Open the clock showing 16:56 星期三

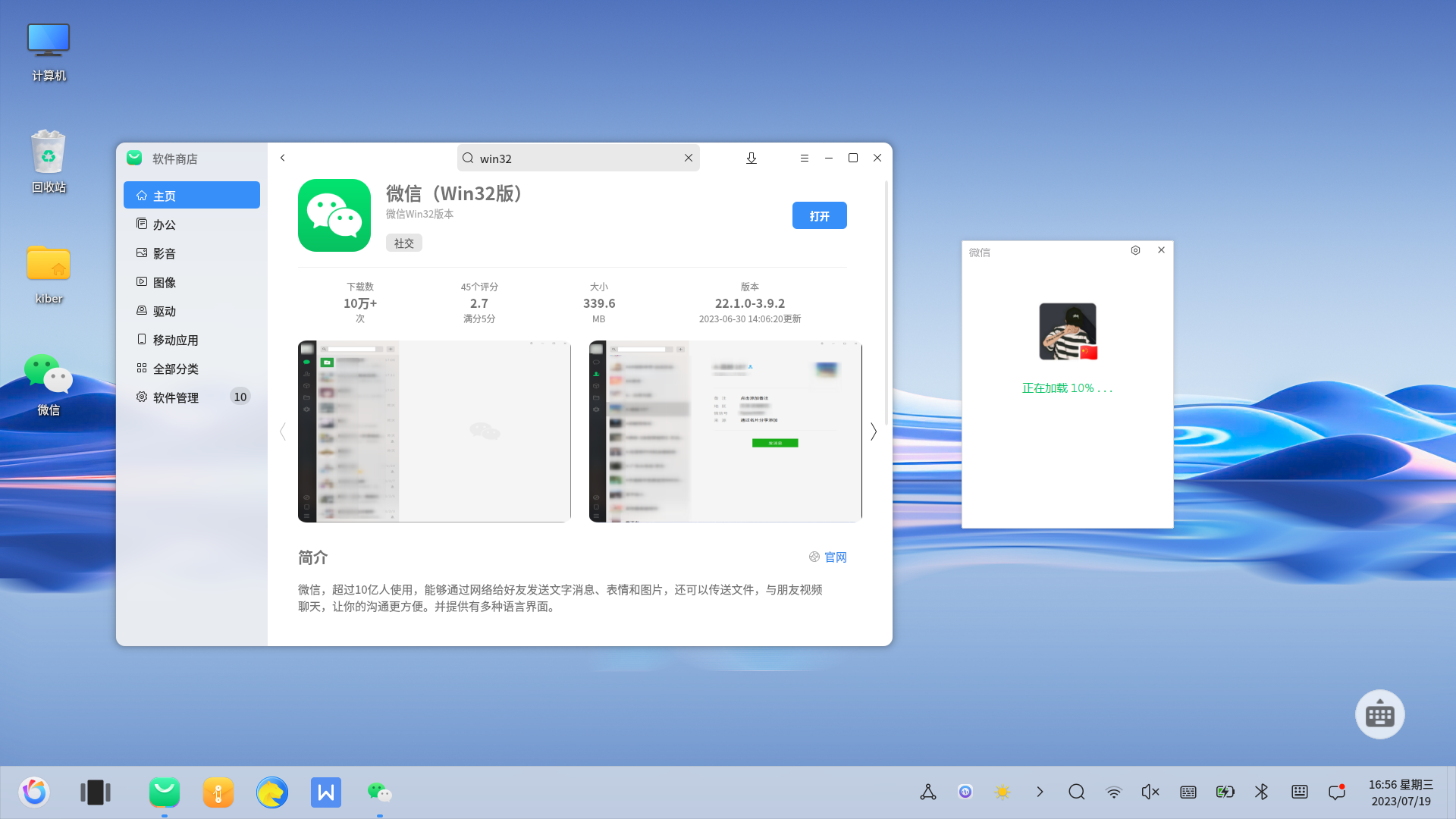(1401, 792)
